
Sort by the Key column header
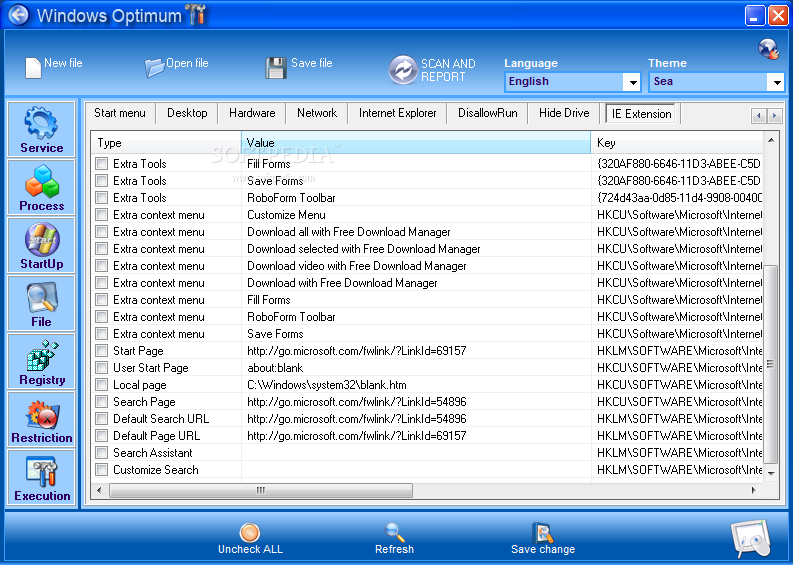677,143
